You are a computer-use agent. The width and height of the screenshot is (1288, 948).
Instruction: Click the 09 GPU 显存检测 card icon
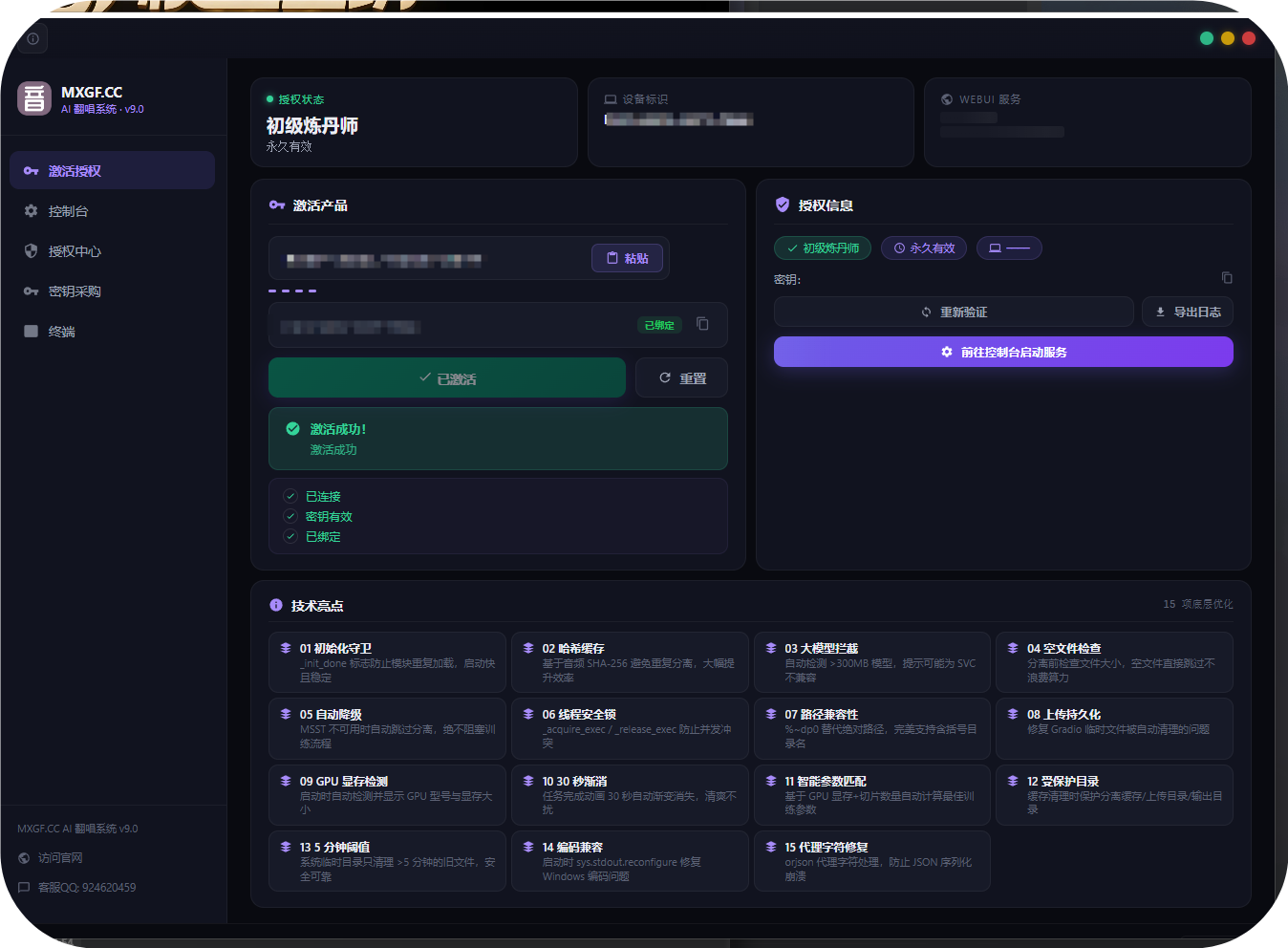click(286, 781)
